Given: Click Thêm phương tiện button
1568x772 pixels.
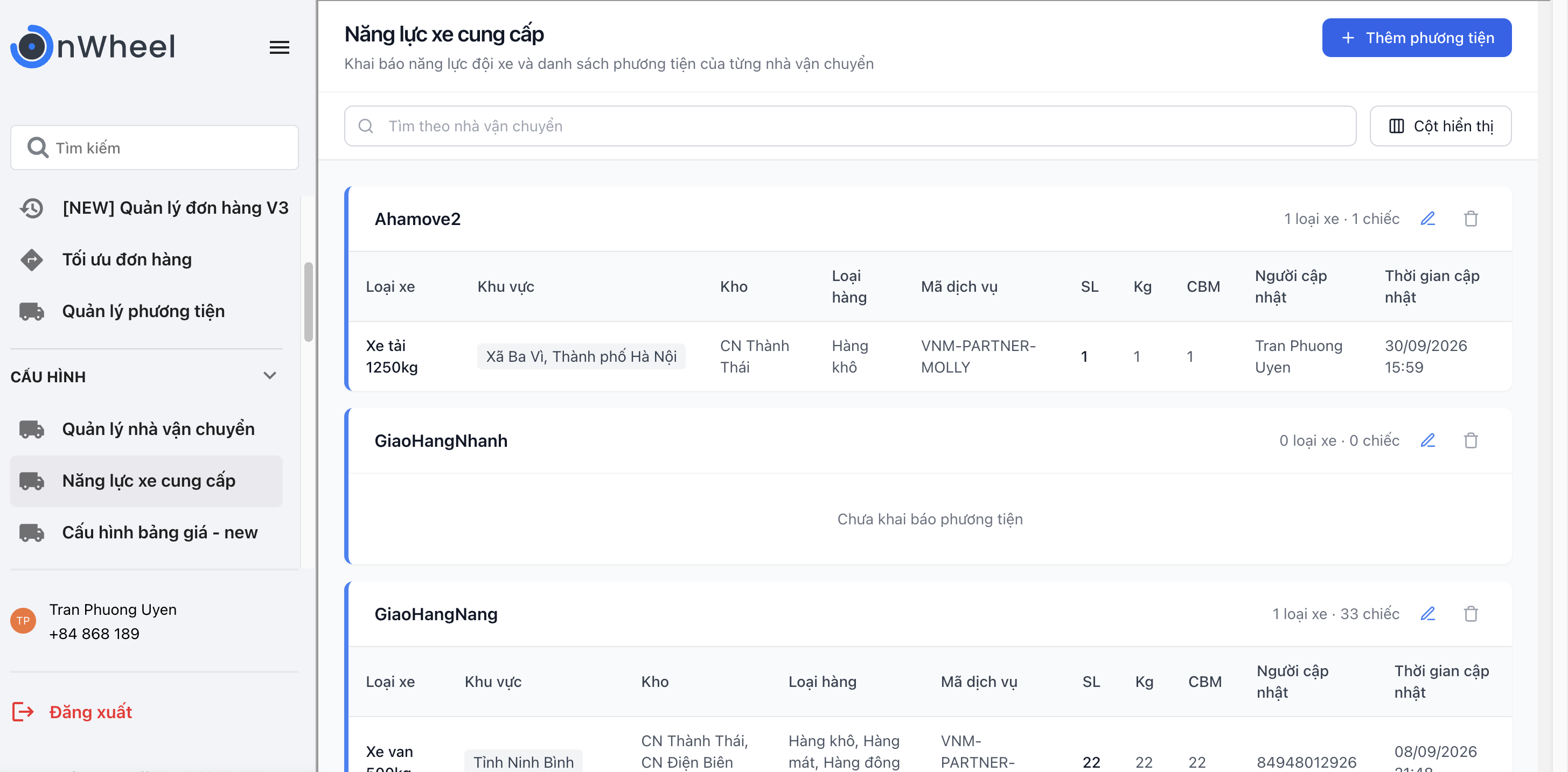Looking at the screenshot, I should 1417,38.
